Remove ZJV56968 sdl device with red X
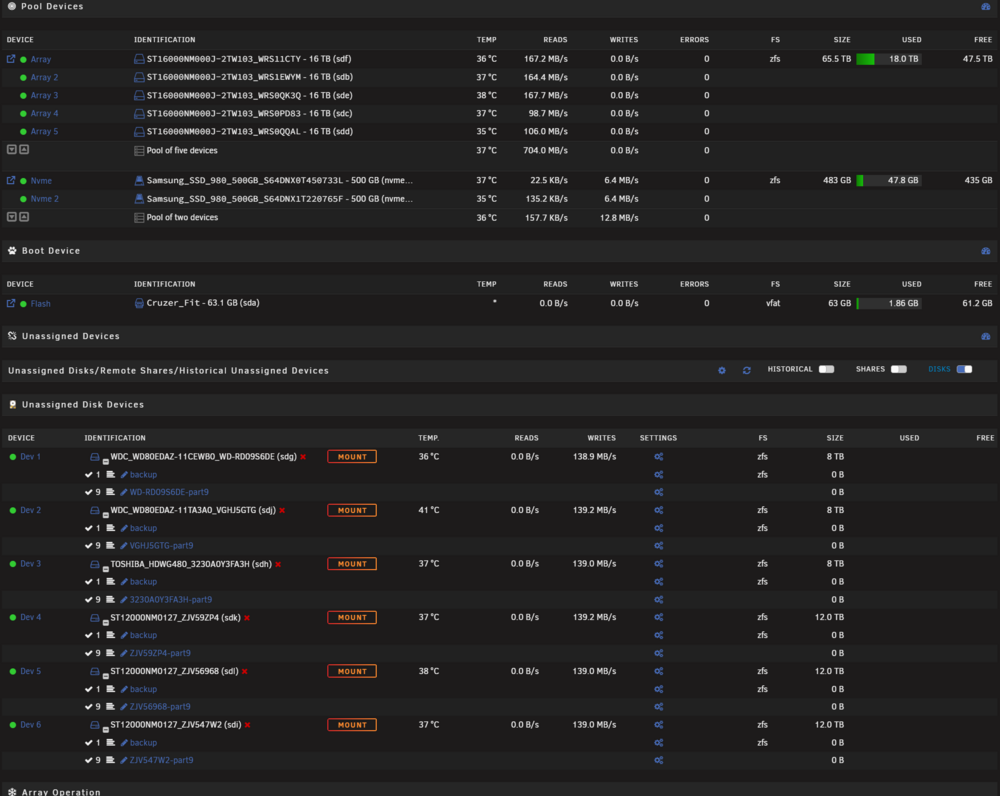 (x=244, y=671)
